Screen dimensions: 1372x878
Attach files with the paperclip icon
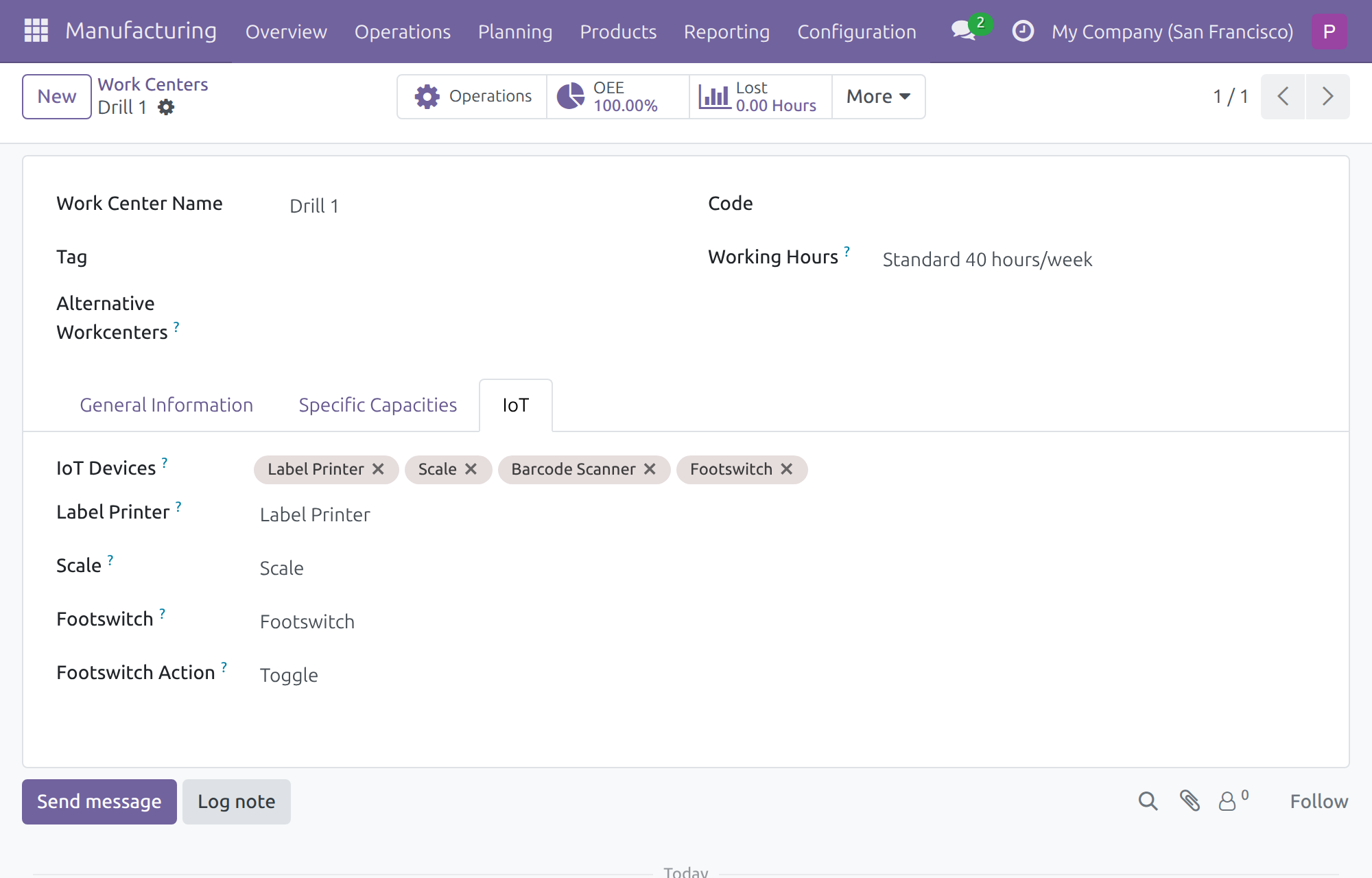tap(1190, 801)
